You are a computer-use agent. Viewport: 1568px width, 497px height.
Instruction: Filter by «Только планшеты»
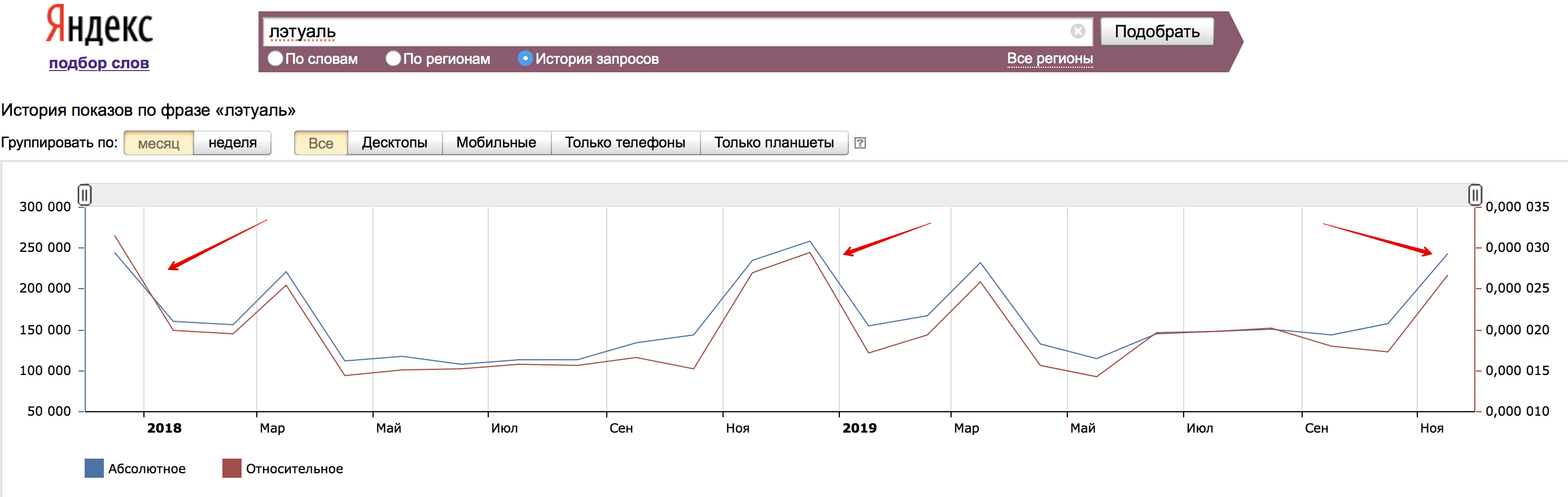pyautogui.click(x=774, y=143)
